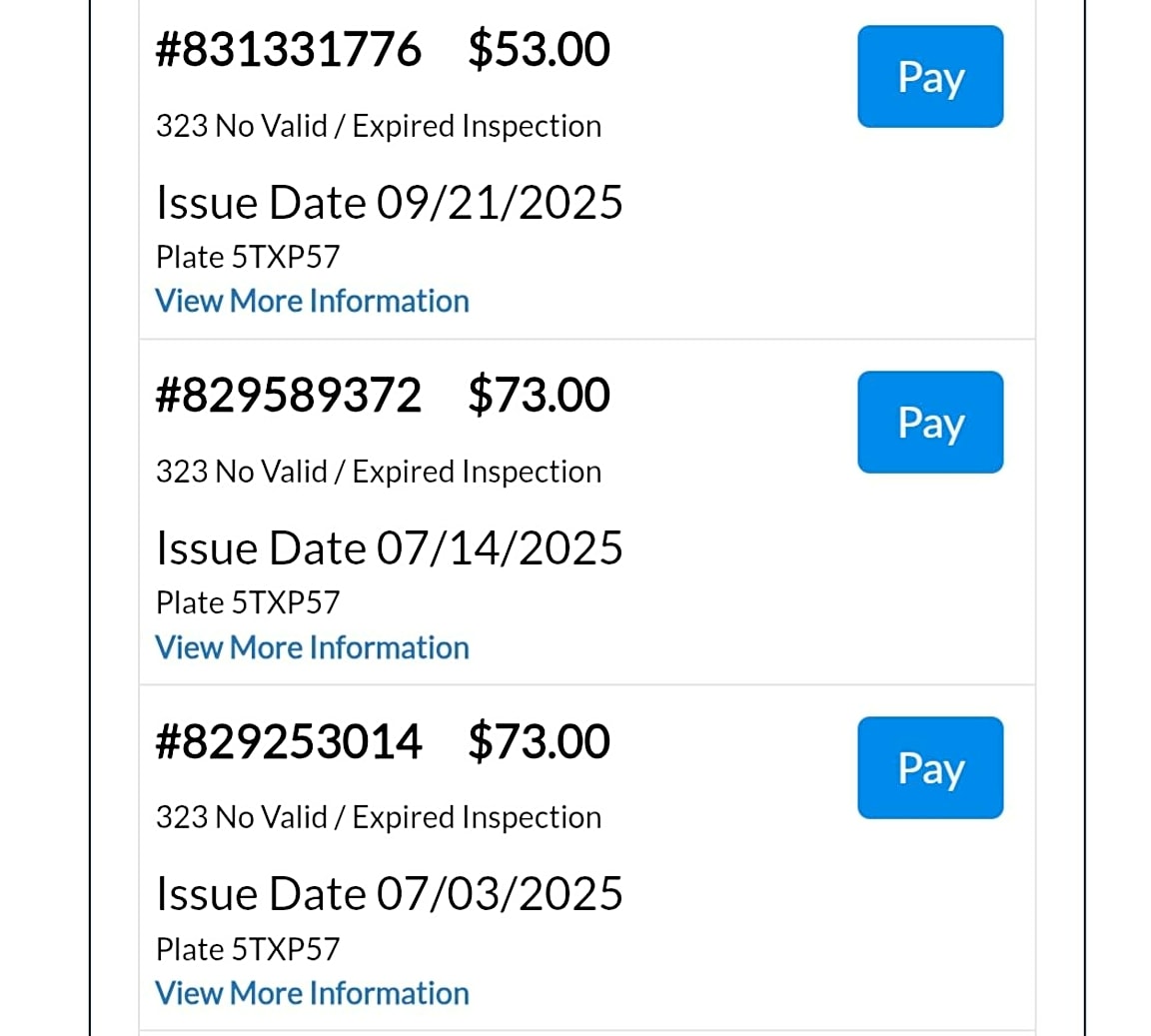
Task: Click the violation description on ticket #829589372
Action: pos(379,472)
